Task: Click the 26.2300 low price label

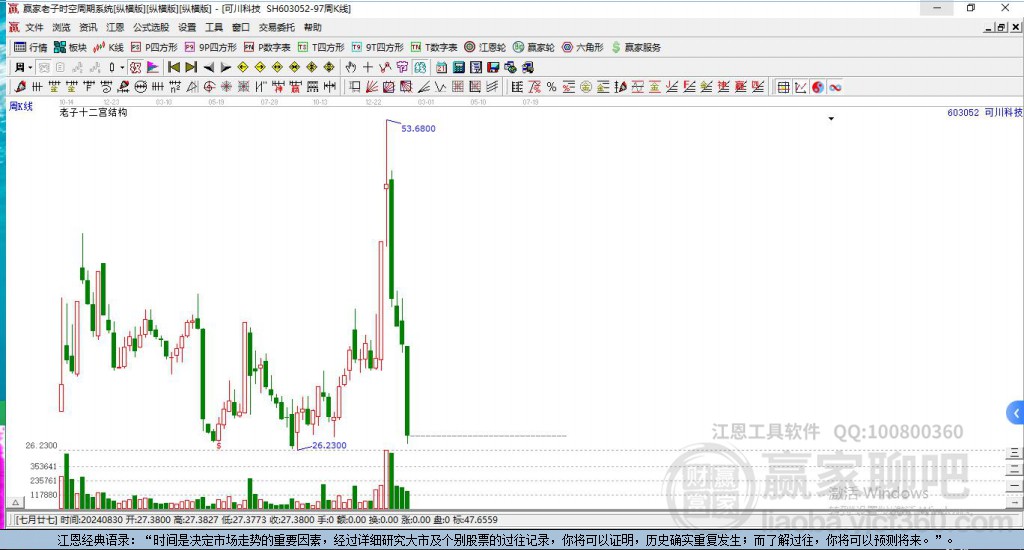Action: coord(329,445)
